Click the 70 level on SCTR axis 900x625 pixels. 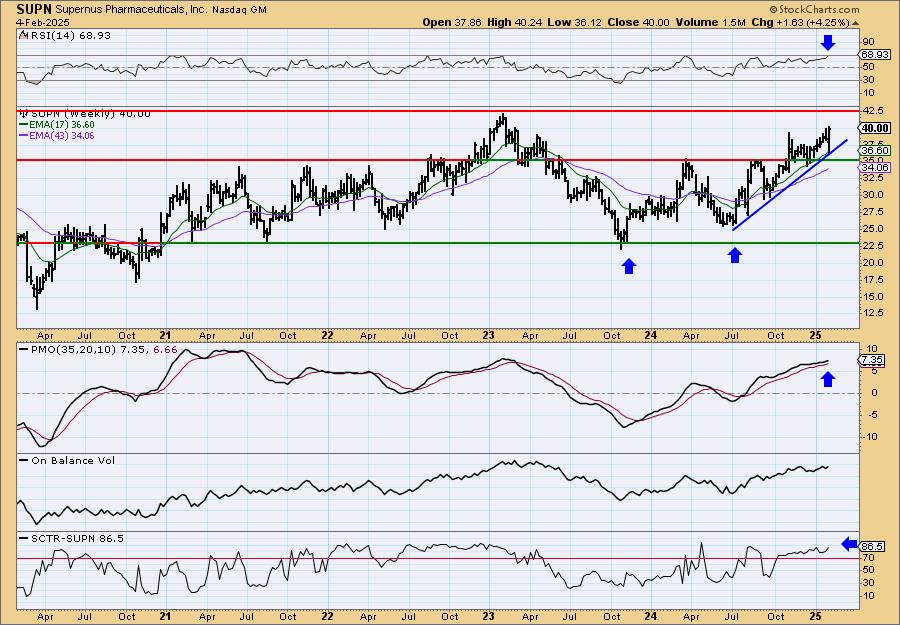pyautogui.click(x=868, y=557)
